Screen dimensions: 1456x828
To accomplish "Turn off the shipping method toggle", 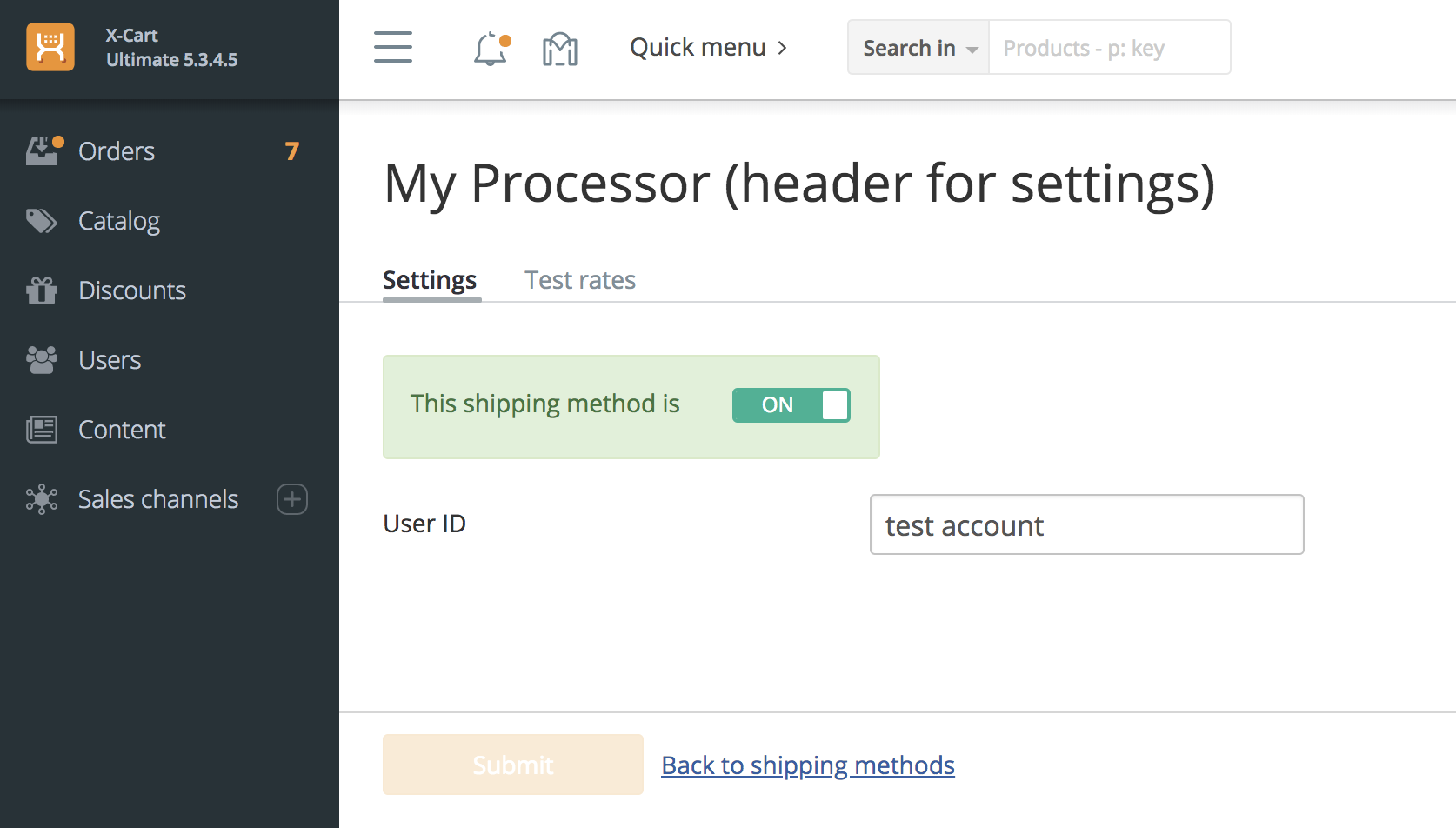I will click(791, 404).
